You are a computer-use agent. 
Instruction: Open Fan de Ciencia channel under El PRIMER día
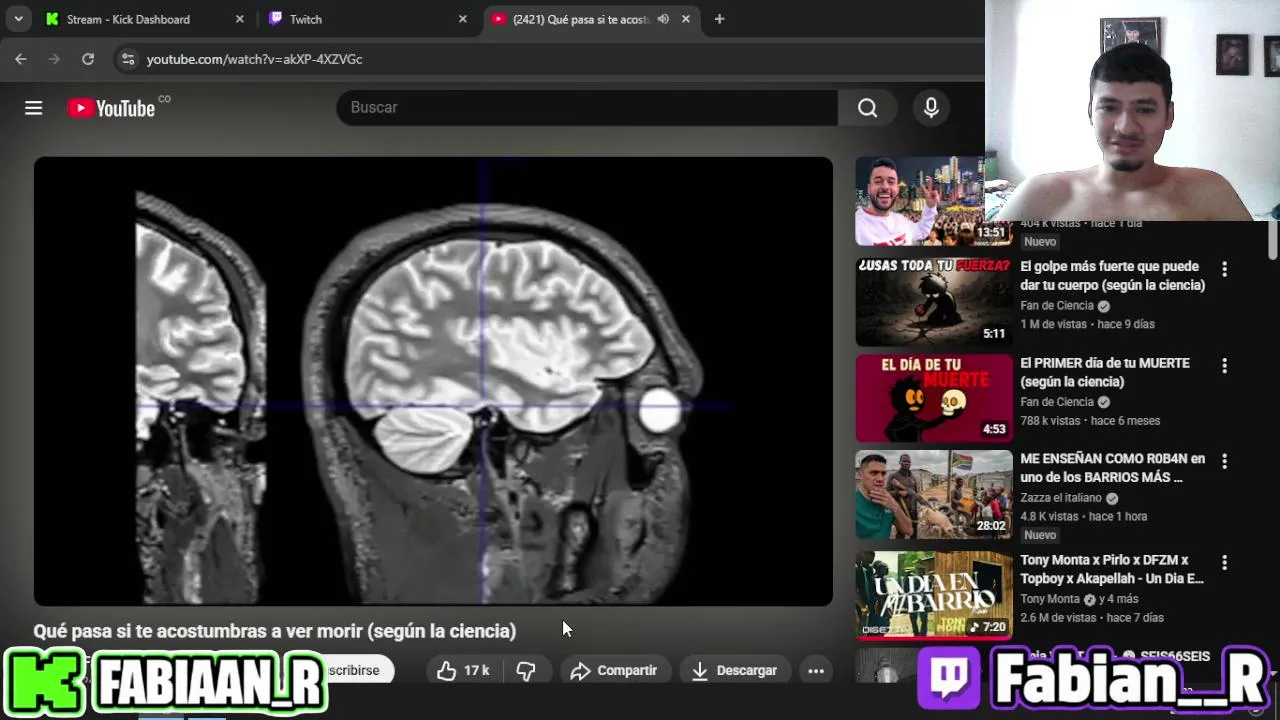pos(1057,402)
